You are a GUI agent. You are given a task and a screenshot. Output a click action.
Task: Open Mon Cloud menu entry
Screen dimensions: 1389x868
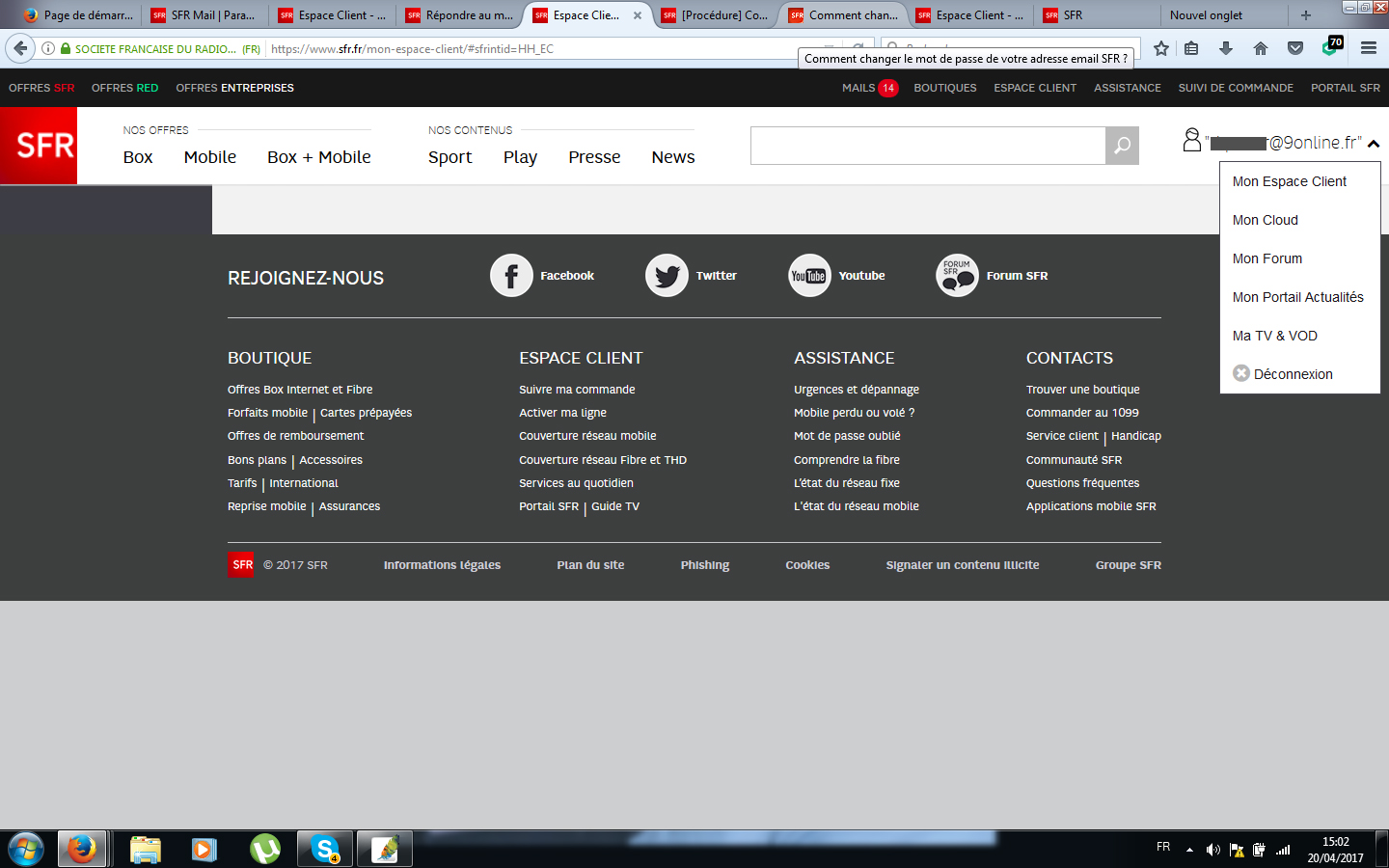[1265, 220]
